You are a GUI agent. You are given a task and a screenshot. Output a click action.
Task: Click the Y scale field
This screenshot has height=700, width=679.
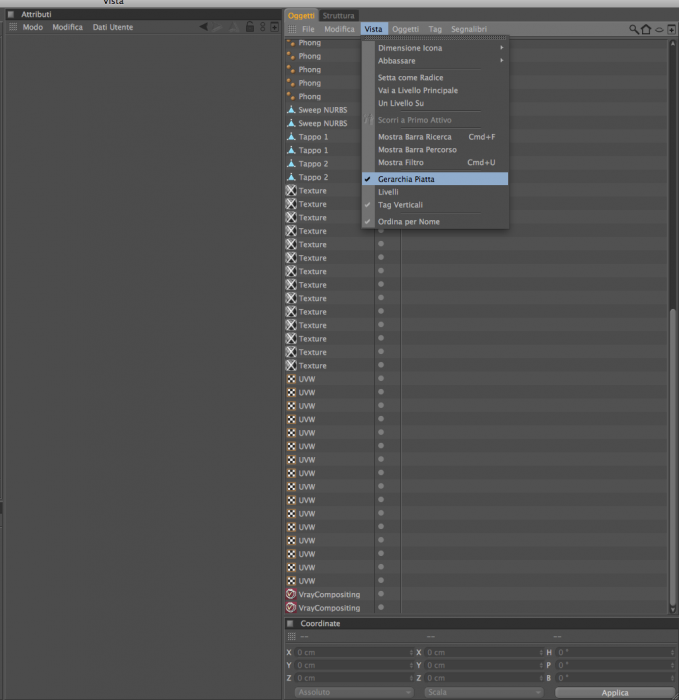[x=483, y=665]
